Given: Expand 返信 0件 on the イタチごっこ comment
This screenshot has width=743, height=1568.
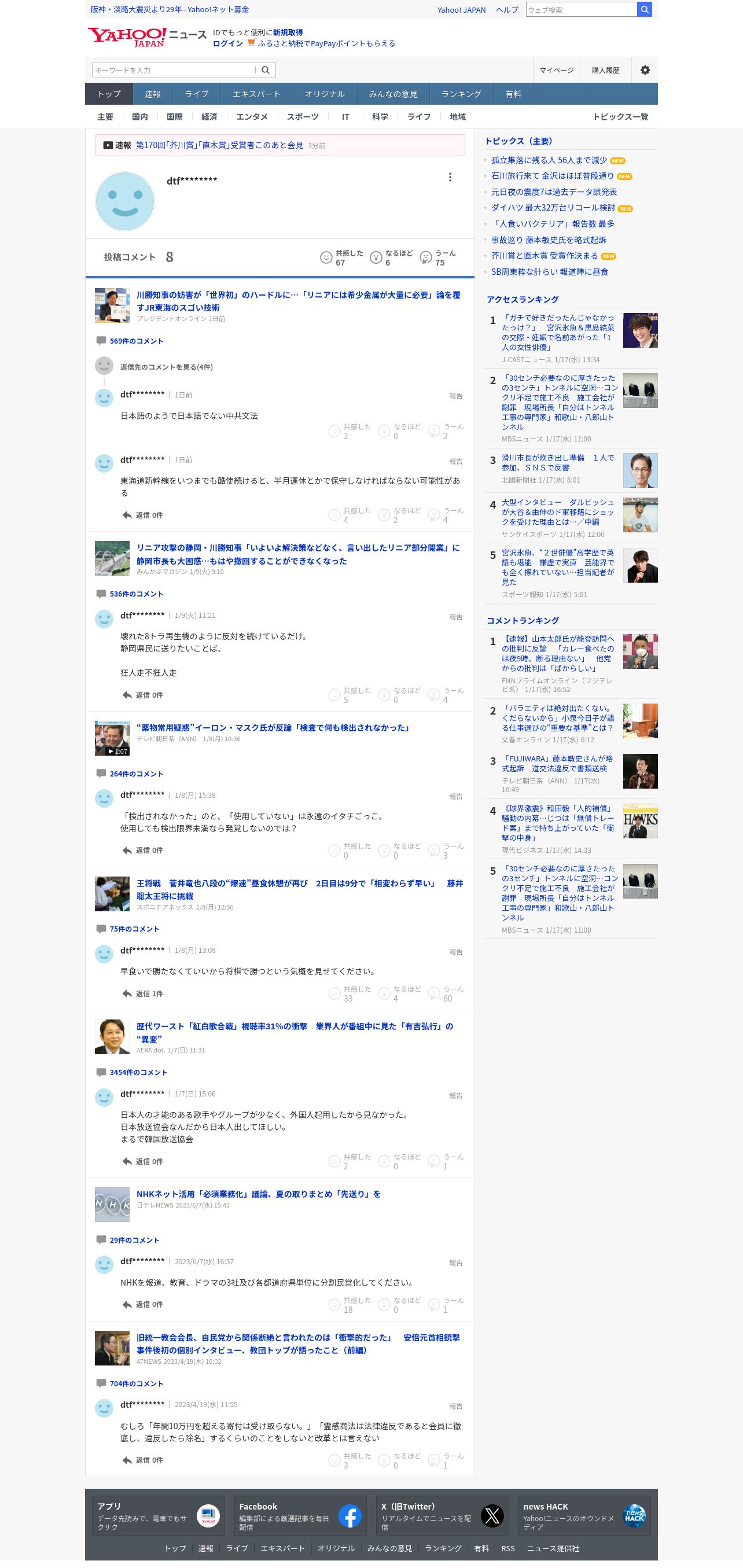Looking at the screenshot, I should [x=143, y=851].
